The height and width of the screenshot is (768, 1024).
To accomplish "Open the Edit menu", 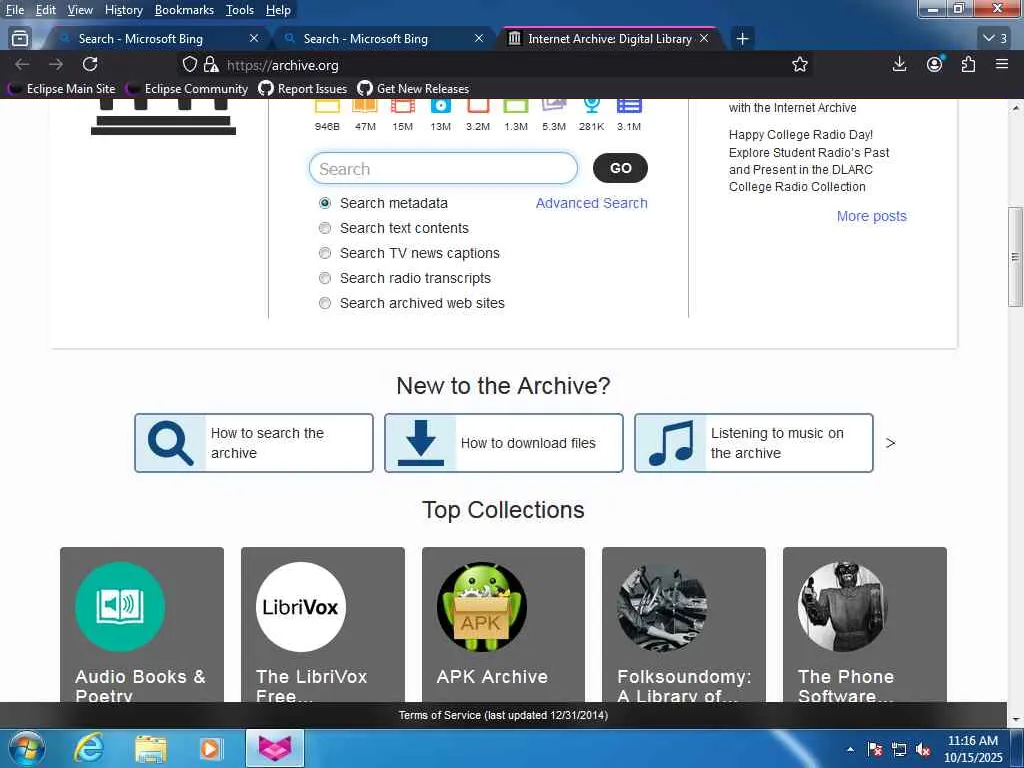I will coord(45,10).
